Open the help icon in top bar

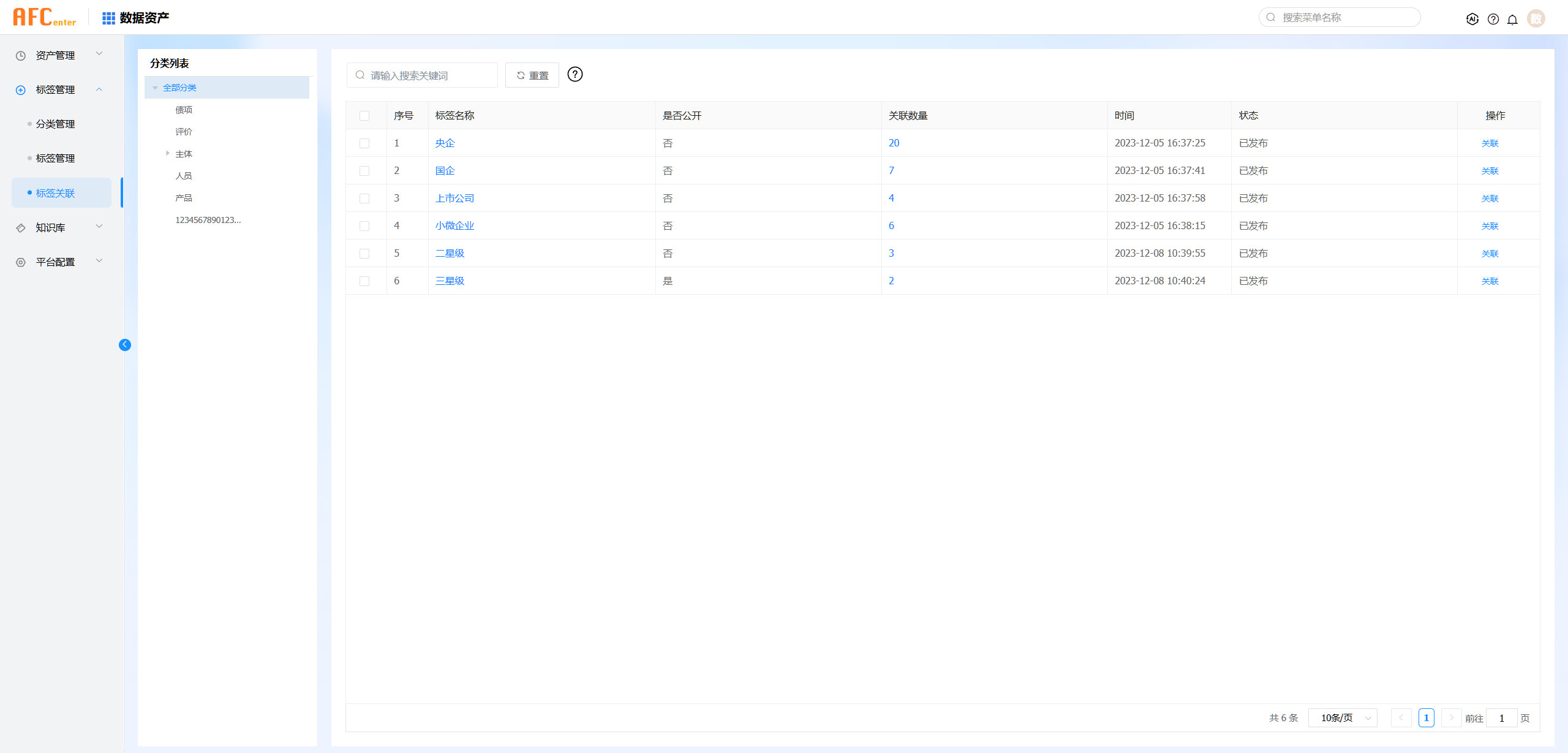(1493, 19)
